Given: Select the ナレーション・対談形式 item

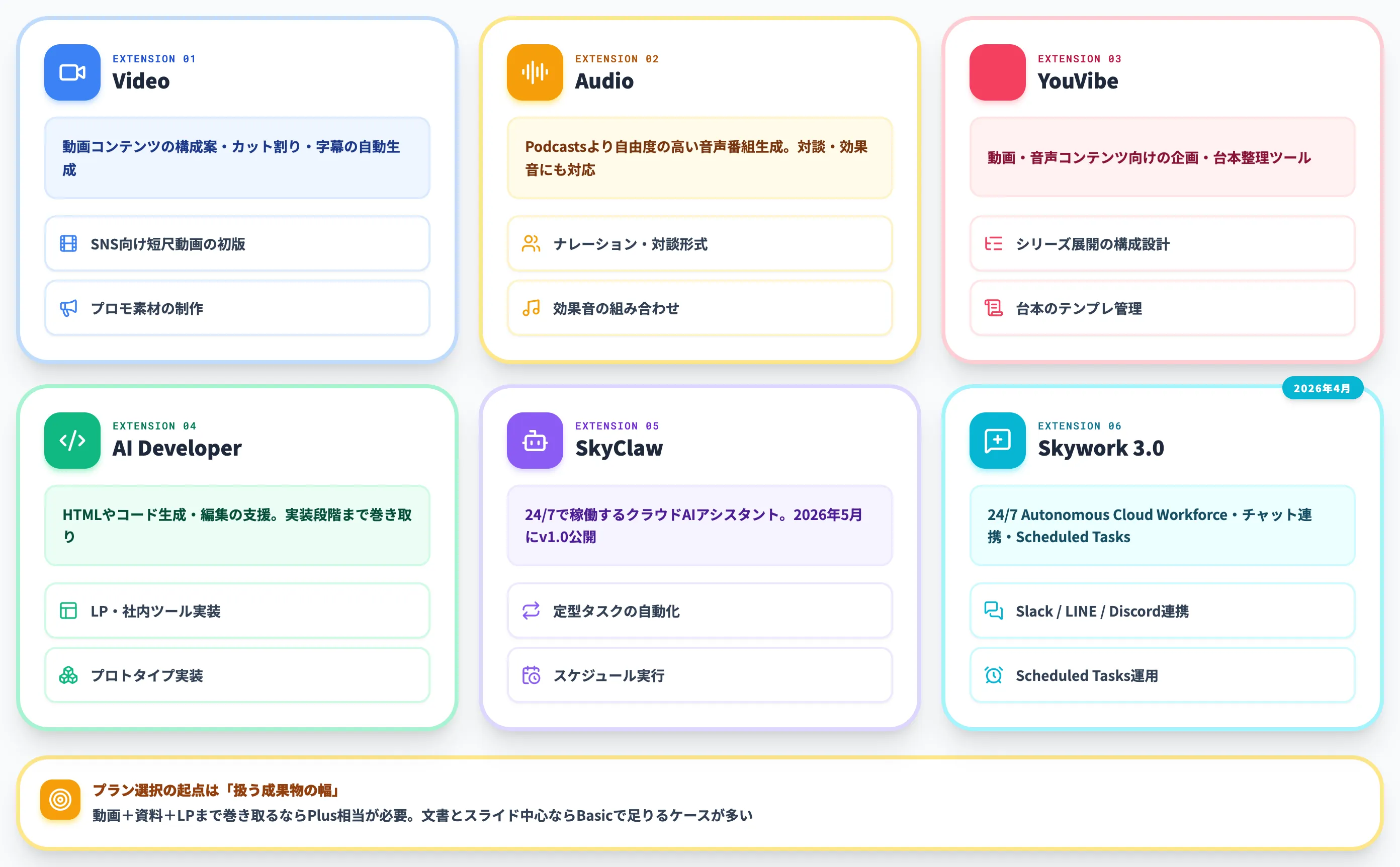Looking at the screenshot, I should [700, 244].
